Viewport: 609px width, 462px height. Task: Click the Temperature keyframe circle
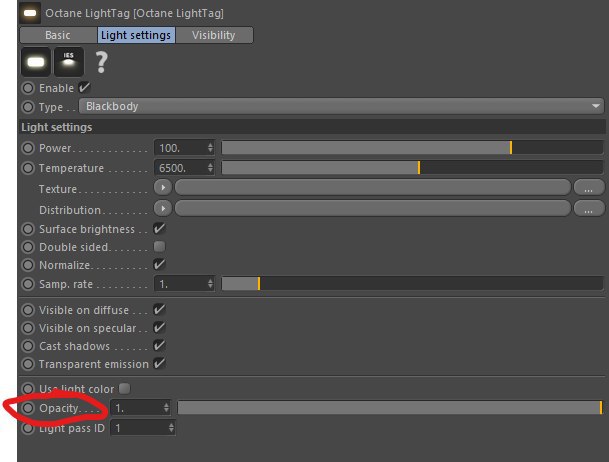[28, 168]
